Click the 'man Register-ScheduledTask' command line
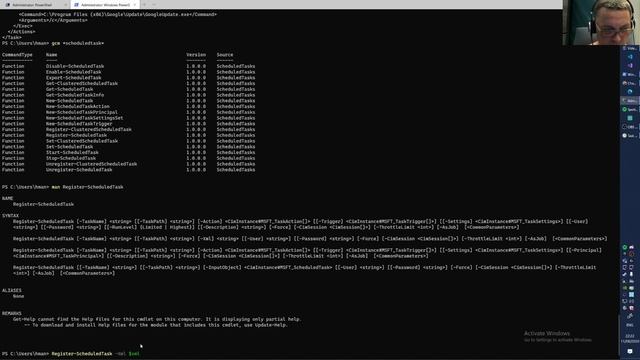This screenshot has height=360, width=640. 62,187
